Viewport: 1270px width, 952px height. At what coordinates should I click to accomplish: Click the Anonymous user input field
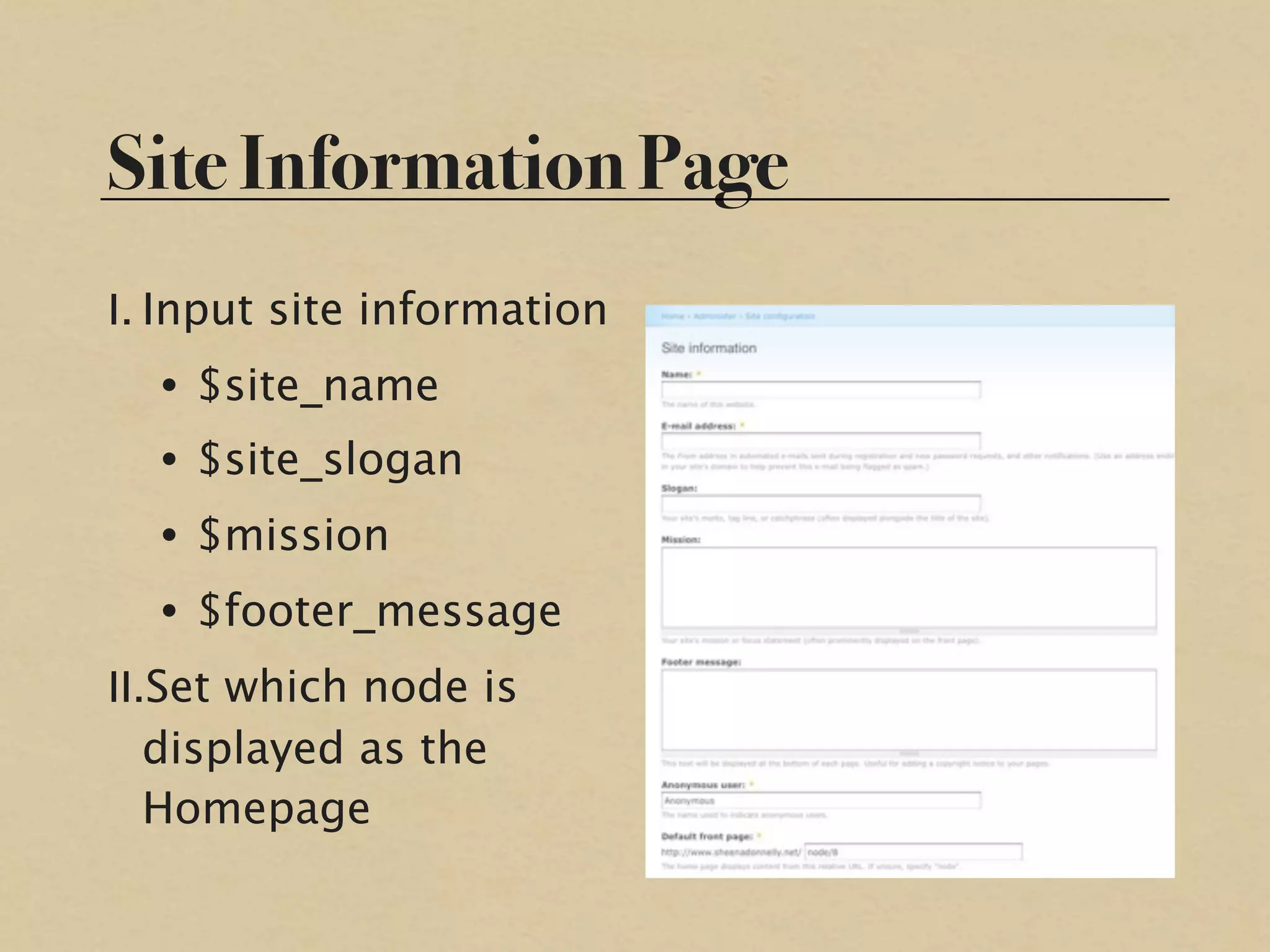(x=821, y=800)
